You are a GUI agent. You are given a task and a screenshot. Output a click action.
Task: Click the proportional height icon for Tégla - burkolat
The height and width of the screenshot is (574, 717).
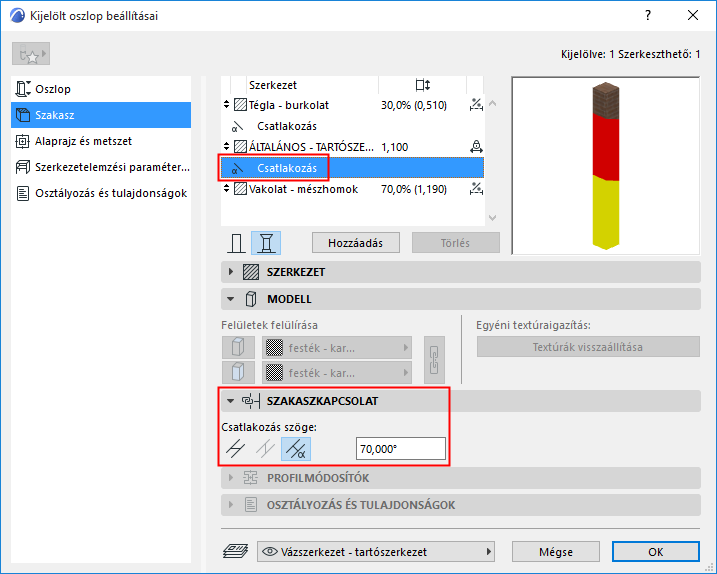click(x=476, y=105)
